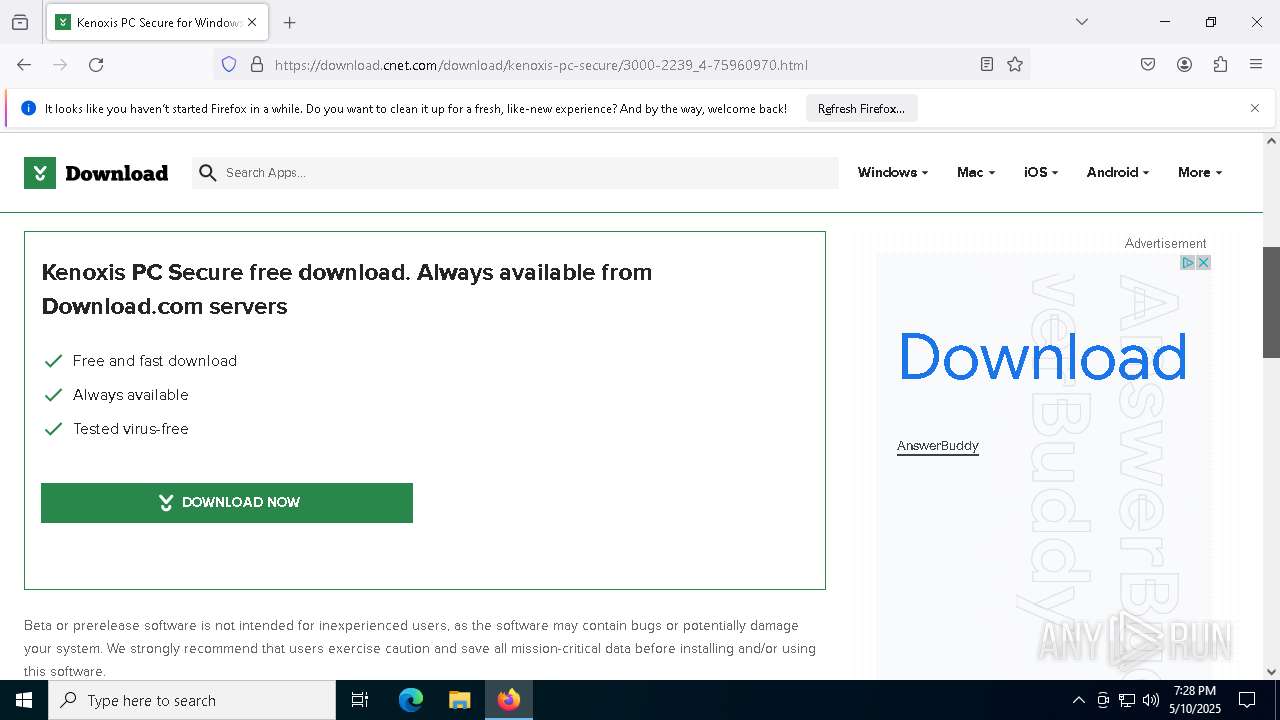Click the 'Kenoxis PC Secure free download' heading
The width and height of the screenshot is (1280, 720).
[x=347, y=289]
